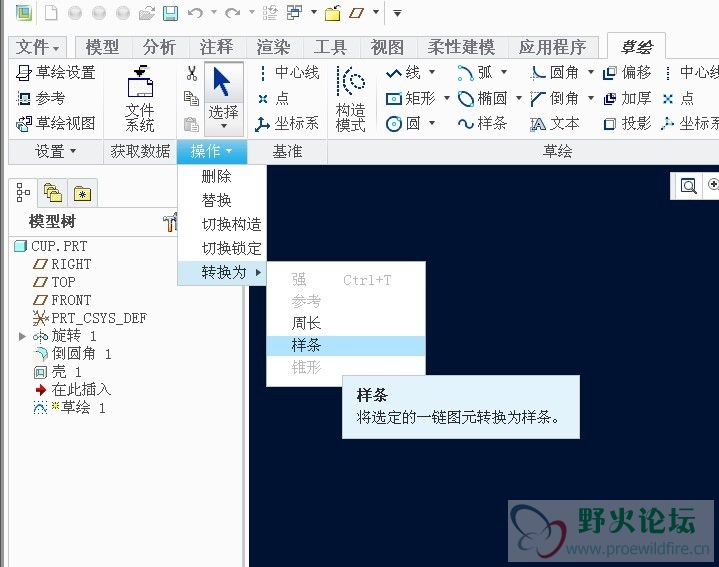Image resolution: width=719 pixels, height=567 pixels.
Task: Select the Text (文本) tool
Action: 555,124
